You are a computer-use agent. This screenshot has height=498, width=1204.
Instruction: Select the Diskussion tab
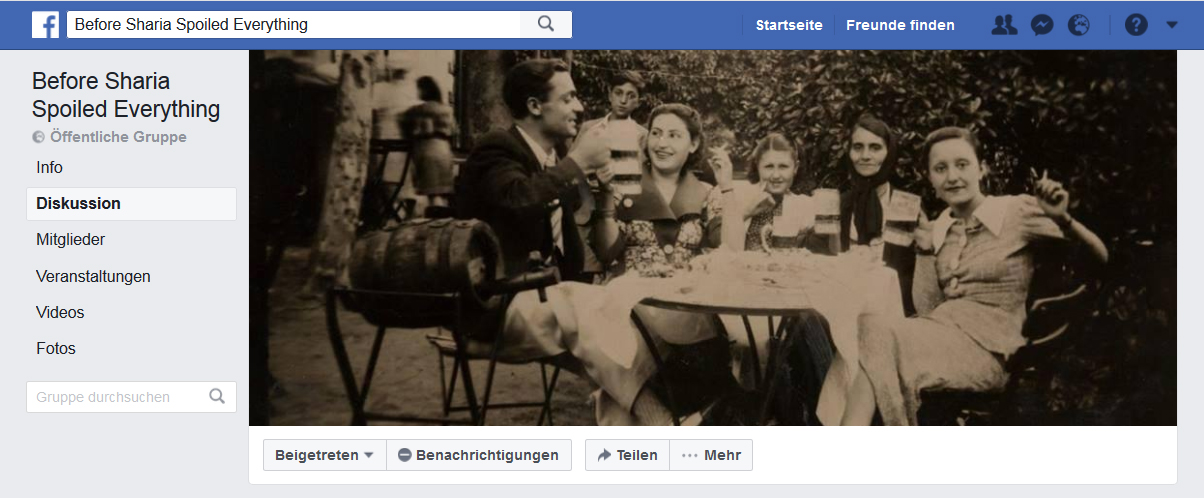click(x=131, y=203)
